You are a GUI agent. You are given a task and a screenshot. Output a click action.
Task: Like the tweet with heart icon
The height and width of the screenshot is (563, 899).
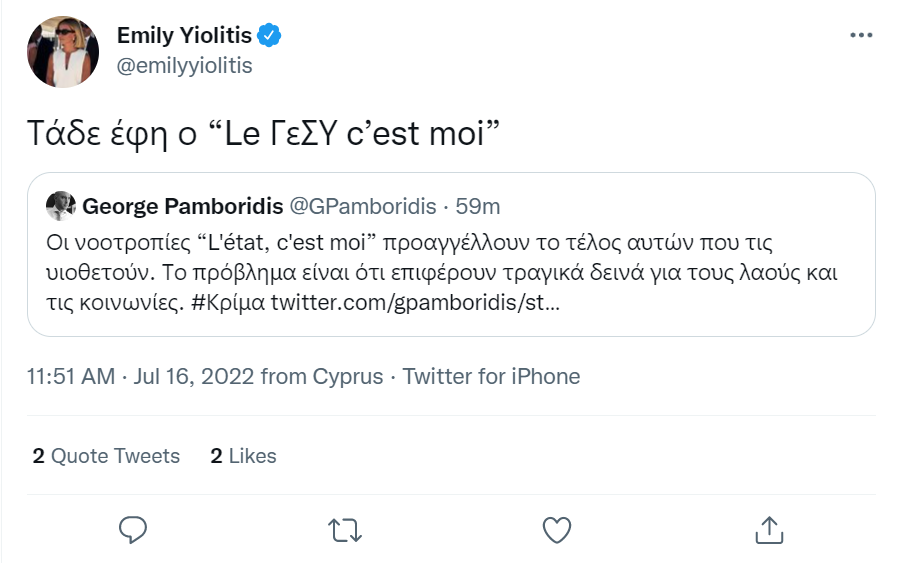(x=556, y=529)
